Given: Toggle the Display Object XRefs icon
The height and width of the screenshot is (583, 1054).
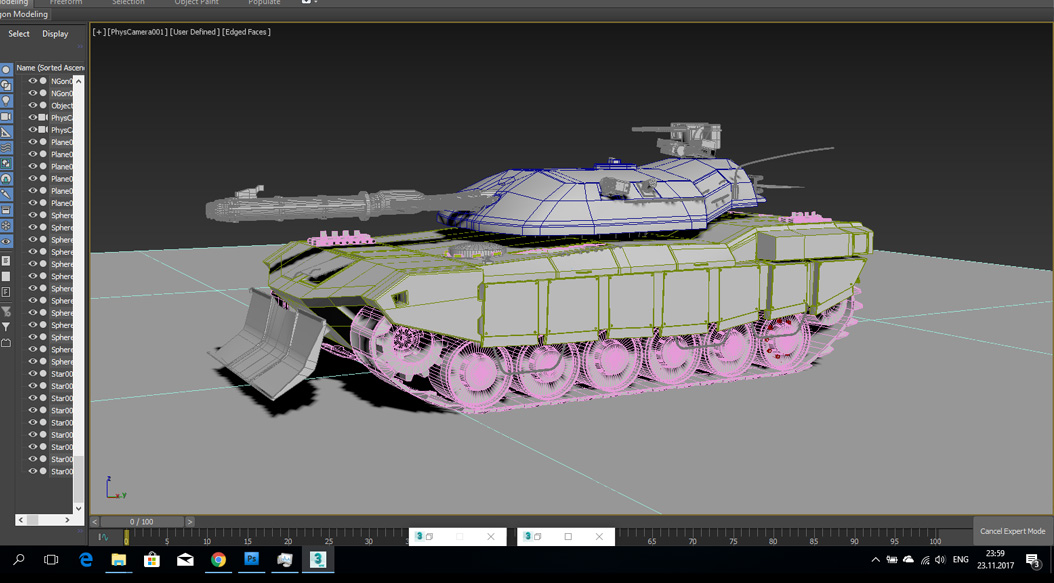Looking at the screenshot, I should click(6, 179).
